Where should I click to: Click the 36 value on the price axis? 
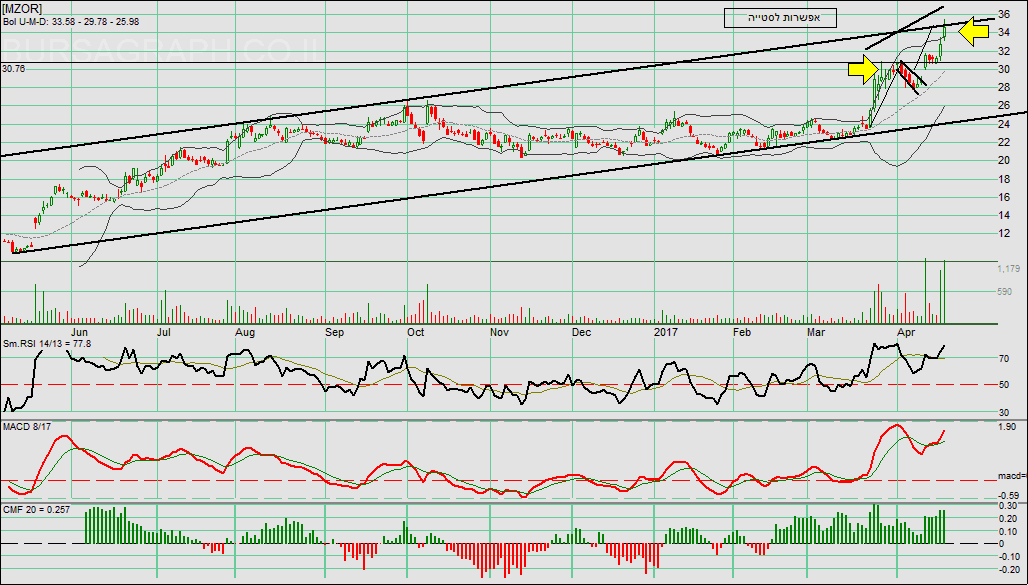click(x=1007, y=14)
